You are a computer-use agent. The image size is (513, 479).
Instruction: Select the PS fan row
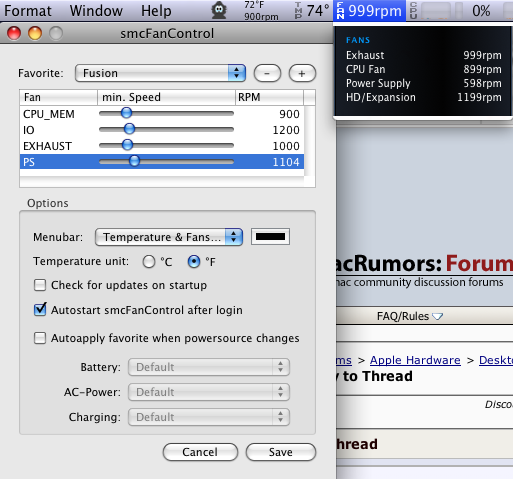[x=162, y=162]
